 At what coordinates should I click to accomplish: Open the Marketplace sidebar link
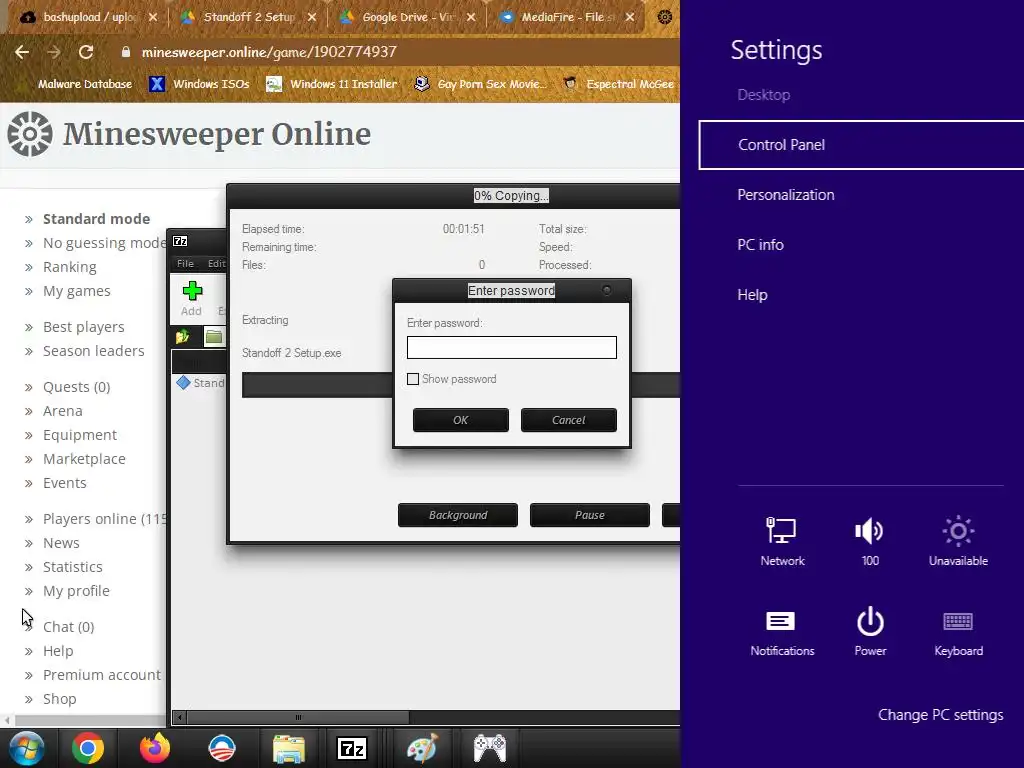coord(84,459)
